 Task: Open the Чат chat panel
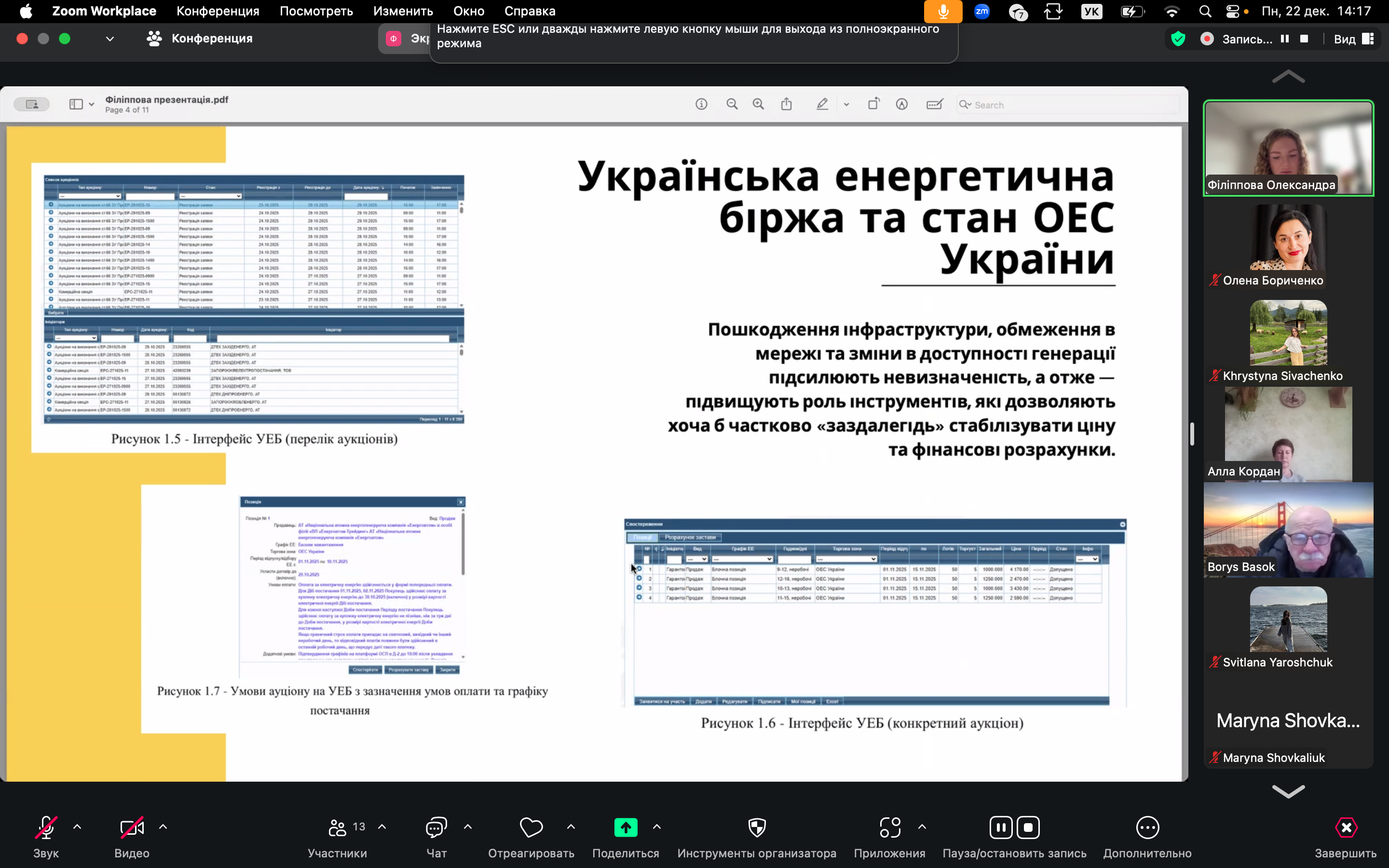[436, 828]
